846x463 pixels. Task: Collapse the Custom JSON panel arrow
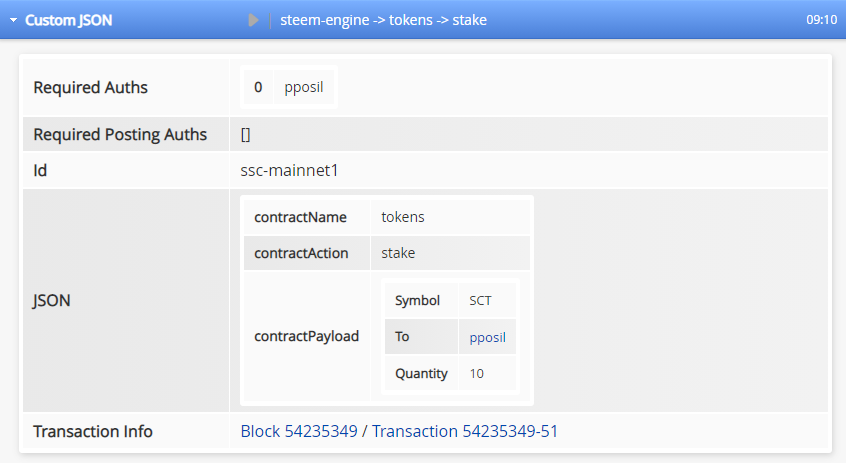pos(14,20)
